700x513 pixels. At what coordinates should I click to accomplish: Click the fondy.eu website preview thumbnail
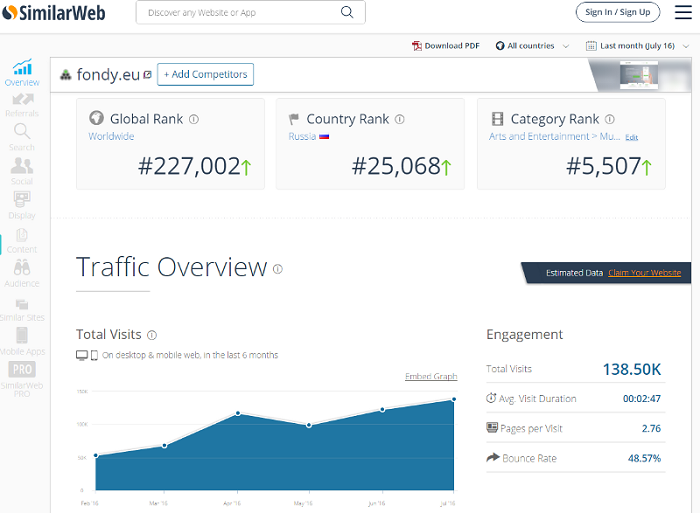[639, 75]
